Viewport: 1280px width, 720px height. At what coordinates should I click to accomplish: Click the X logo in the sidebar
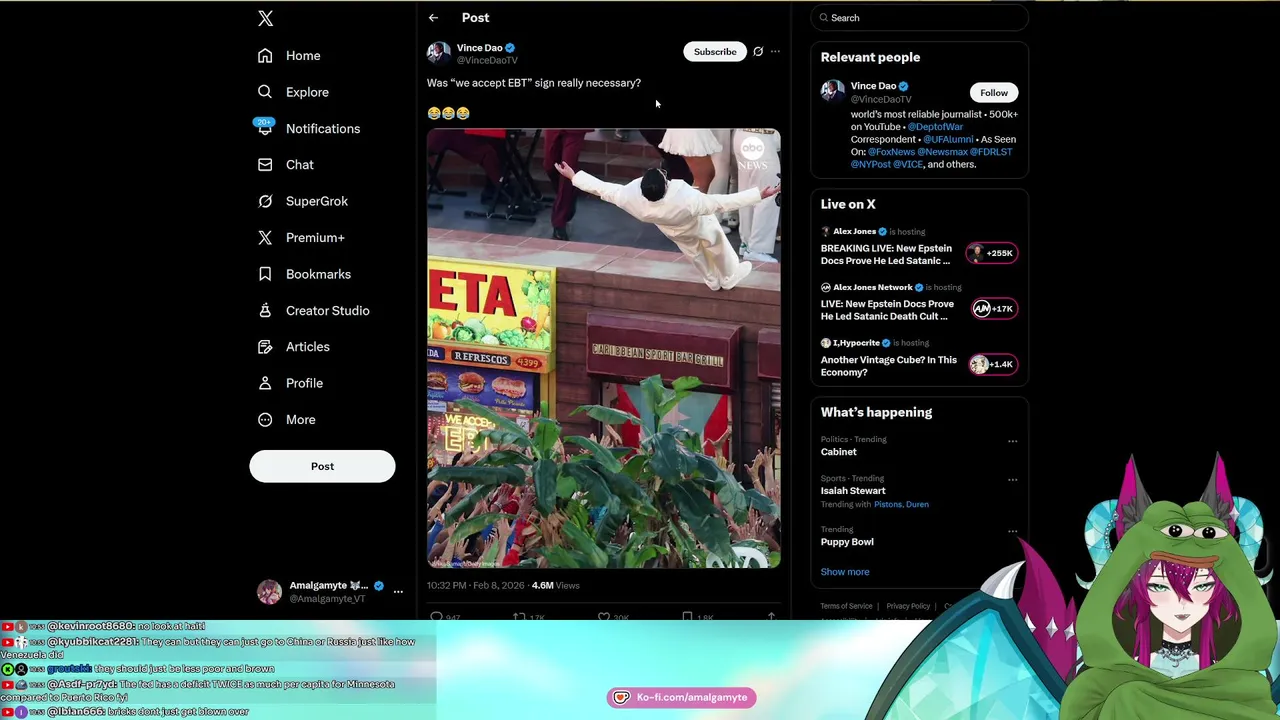click(x=265, y=18)
